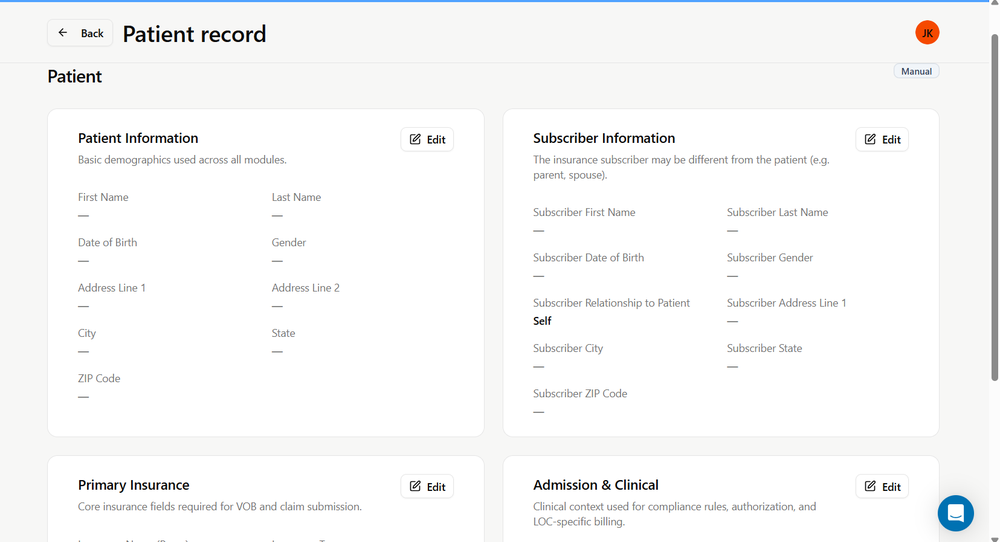
Task: Click the Subscriber Address Line 1 label
Action: click(786, 303)
